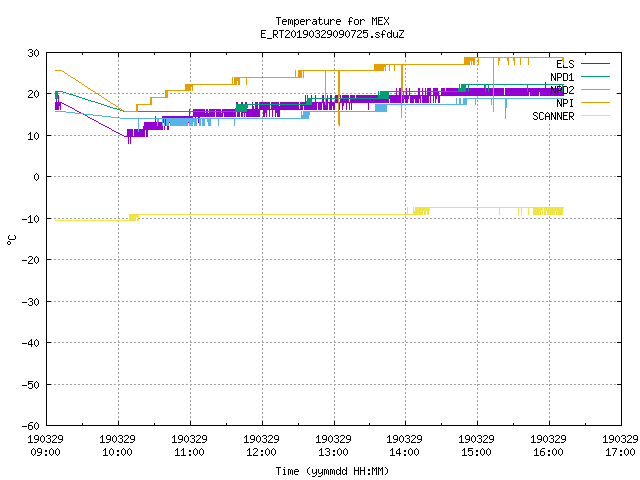Click the x-axis tick label '14:00'

[x=404, y=452]
